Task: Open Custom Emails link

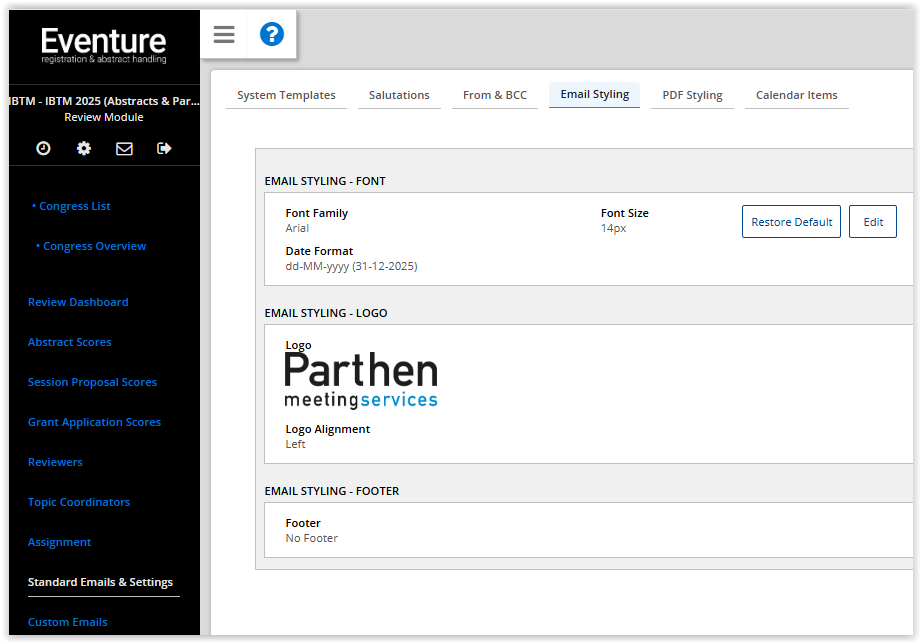Action: coord(68,622)
